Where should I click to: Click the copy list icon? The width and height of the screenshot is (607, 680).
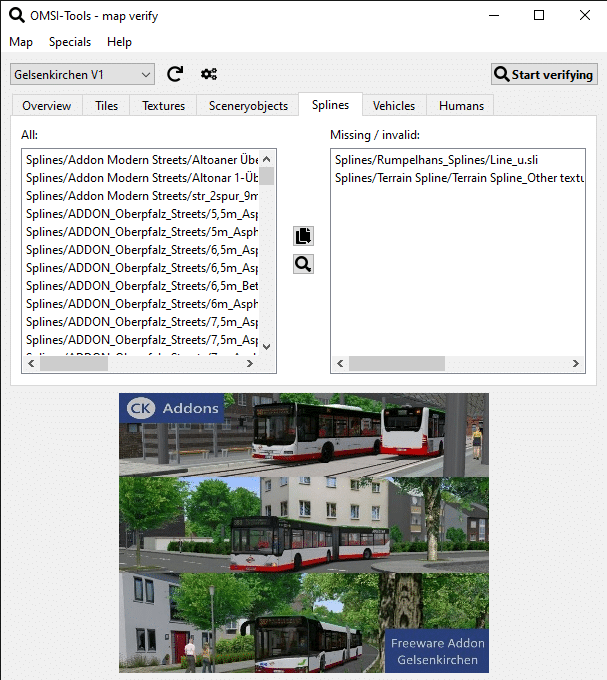point(303,236)
